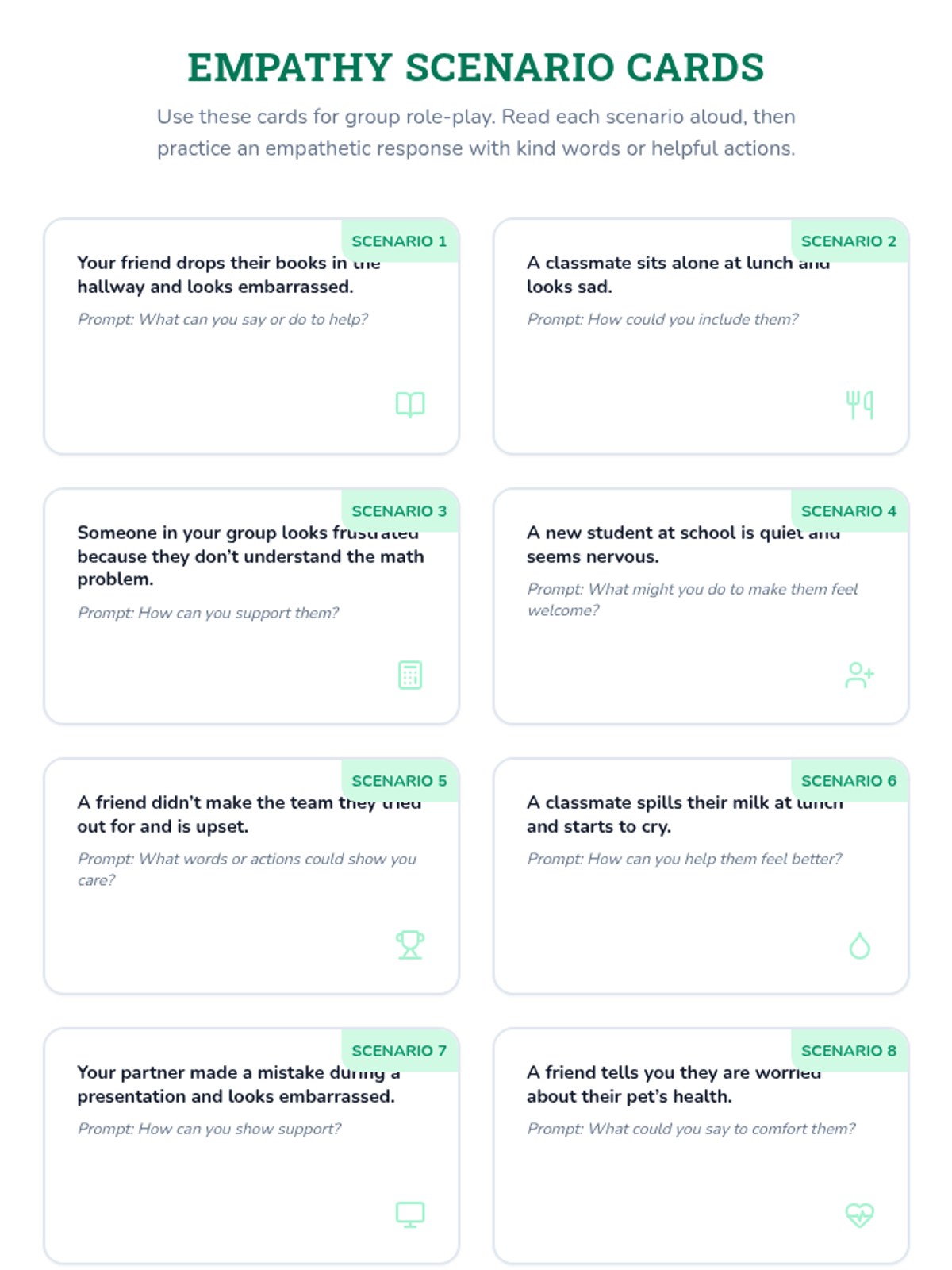Click prompt 'How could you include them?'
The height and width of the screenshot is (1270, 952).
pyautogui.click(x=662, y=319)
